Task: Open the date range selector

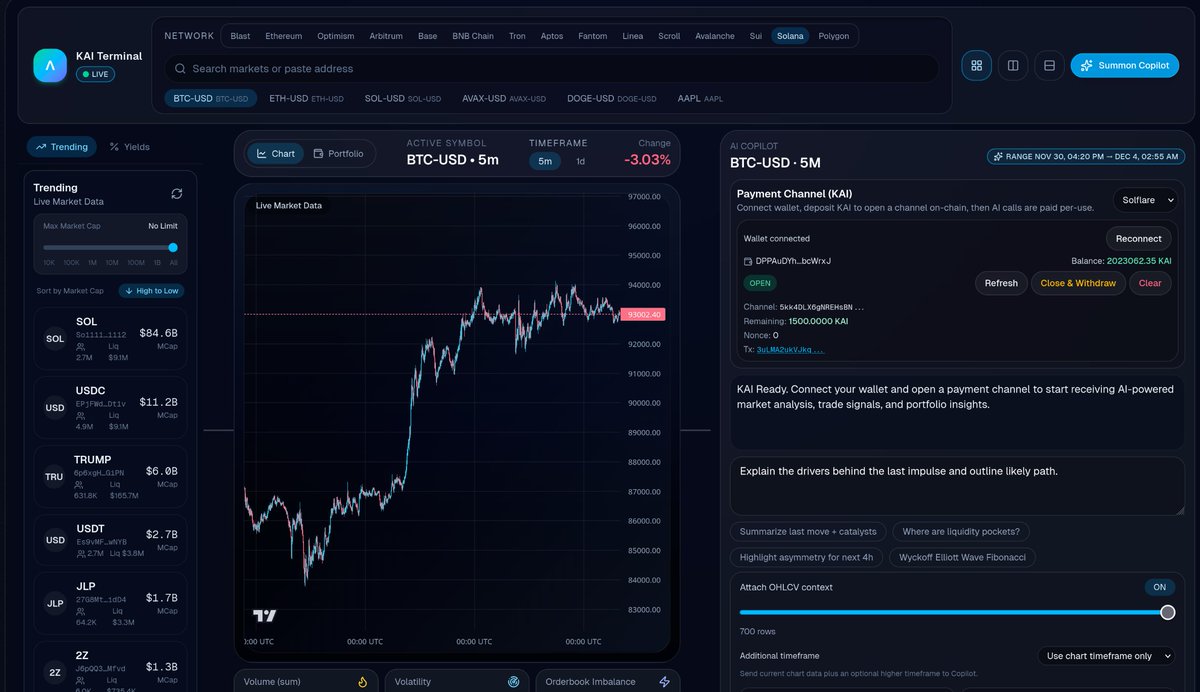Action: point(1085,156)
